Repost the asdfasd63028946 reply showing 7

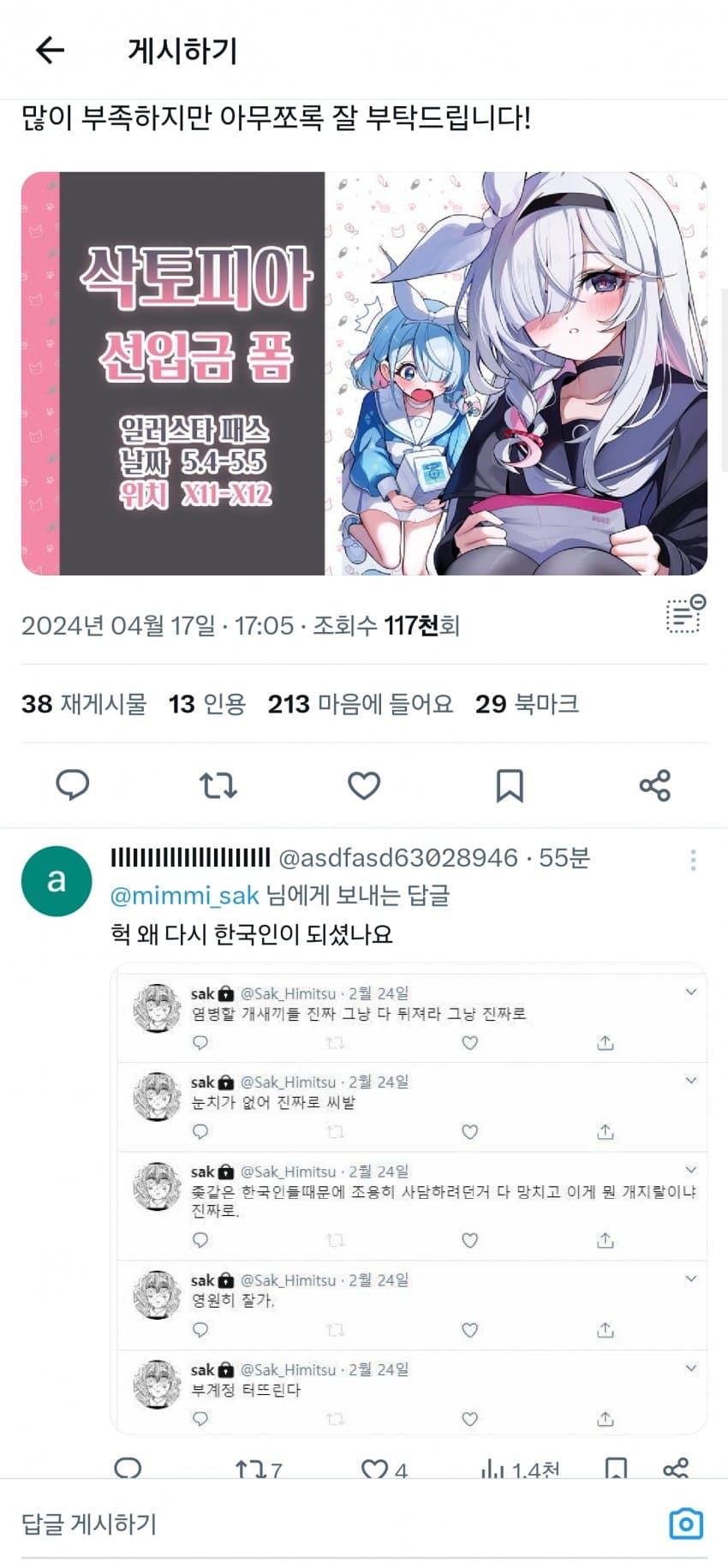pos(257,1470)
